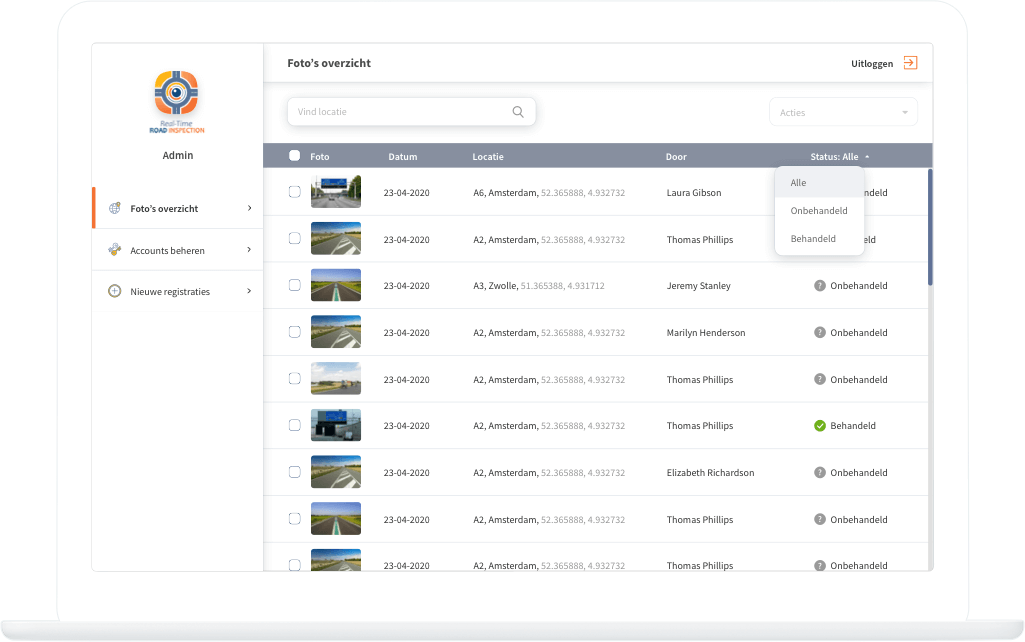
Task: Click Marilyn Henderson's Onbehandeld status icon
Action: [x=820, y=332]
